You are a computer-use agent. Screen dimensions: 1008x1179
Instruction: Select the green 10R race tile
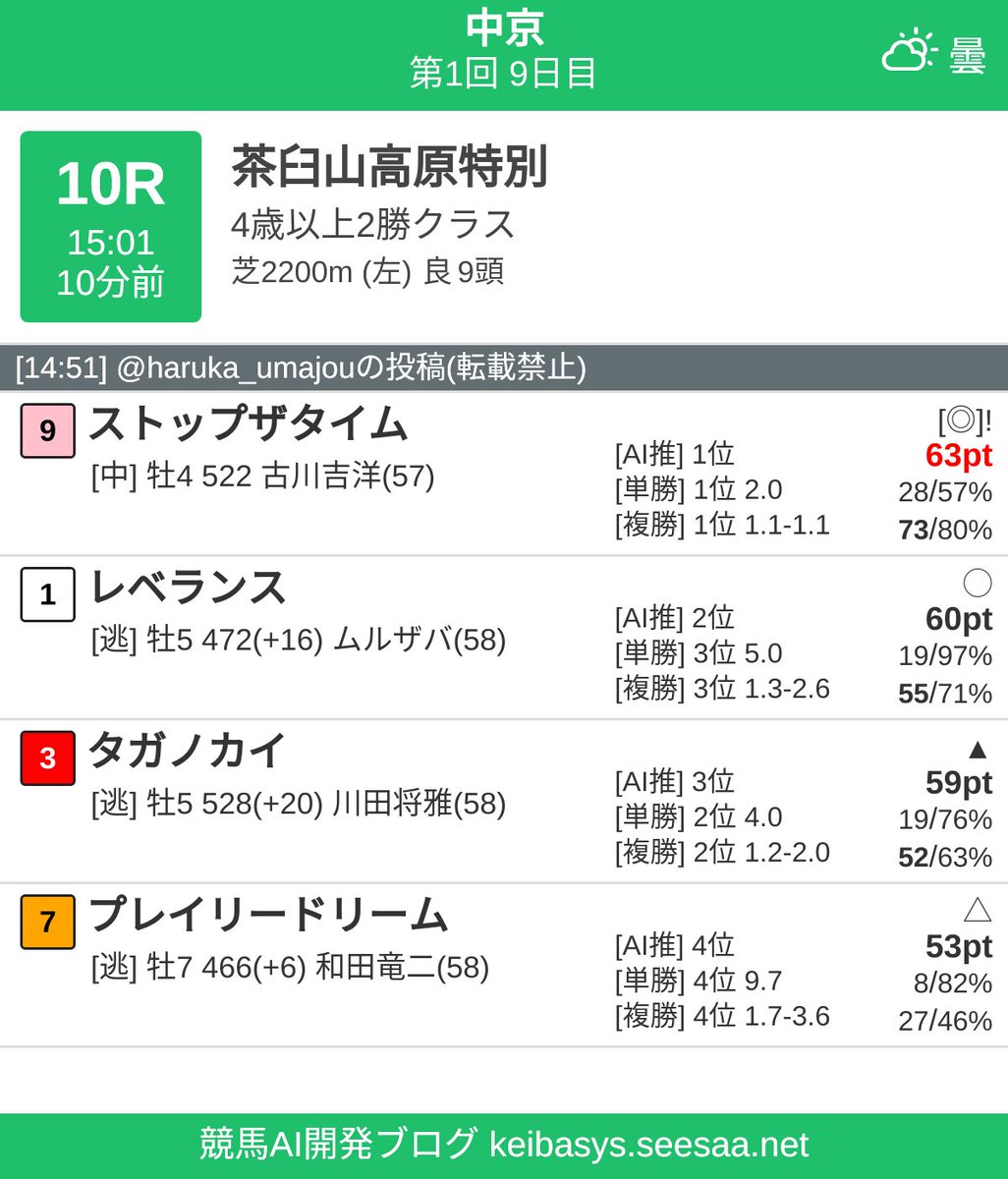click(x=110, y=226)
